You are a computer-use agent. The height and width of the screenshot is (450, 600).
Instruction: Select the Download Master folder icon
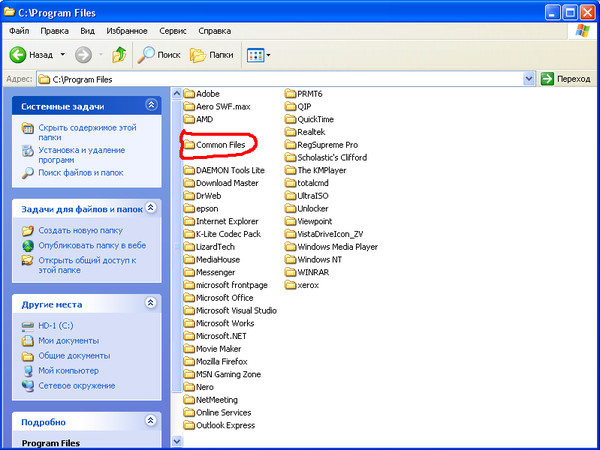click(189, 183)
